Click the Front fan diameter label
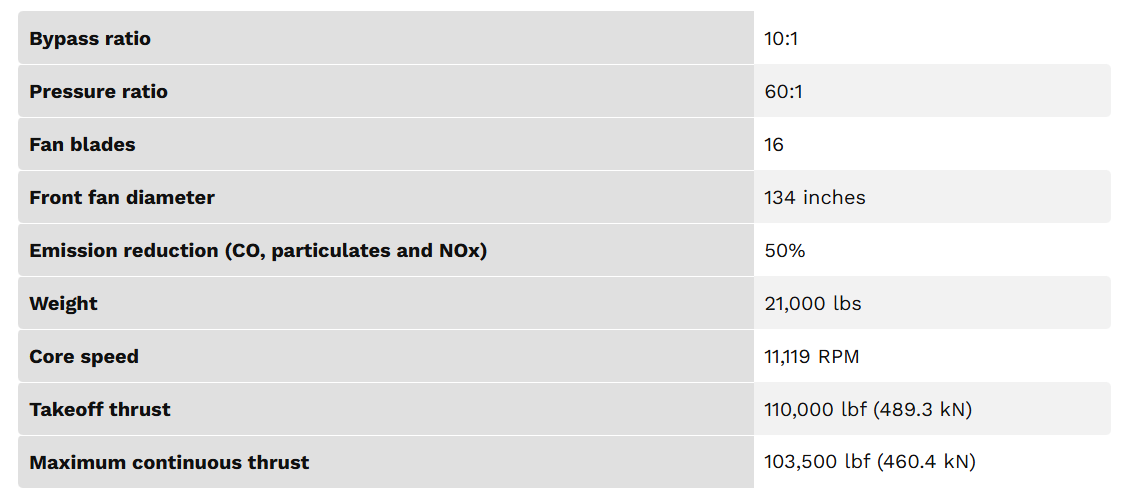The width and height of the screenshot is (1126, 503). [x=122, y=198]
